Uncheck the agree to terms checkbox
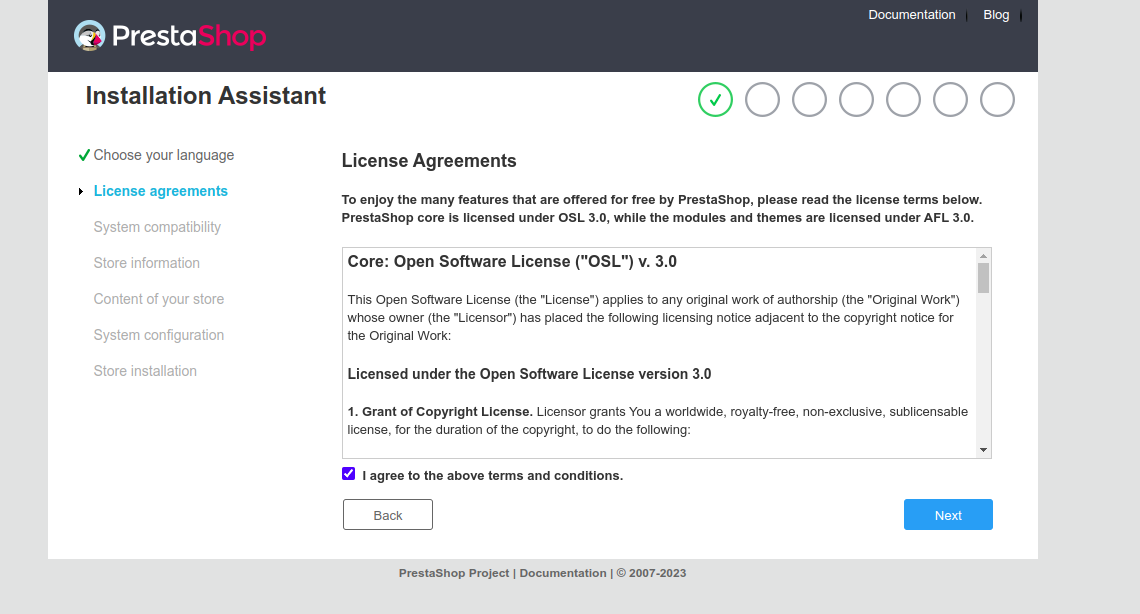 (x=348, y=474)
